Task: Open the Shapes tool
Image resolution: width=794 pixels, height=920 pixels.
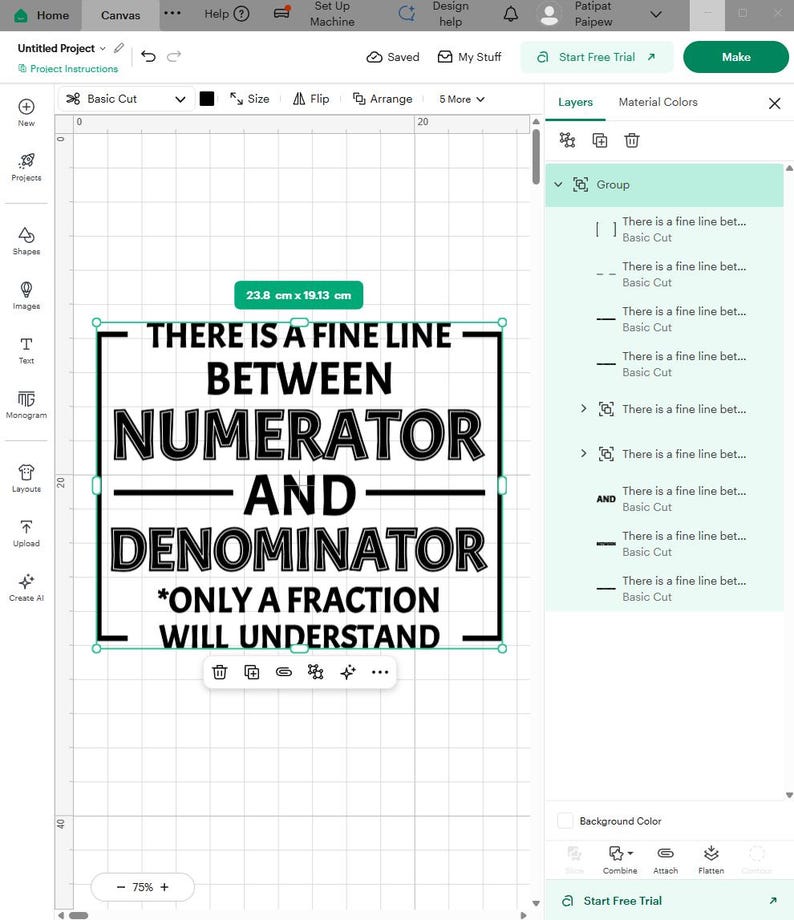Action: [x=26, y=241]
